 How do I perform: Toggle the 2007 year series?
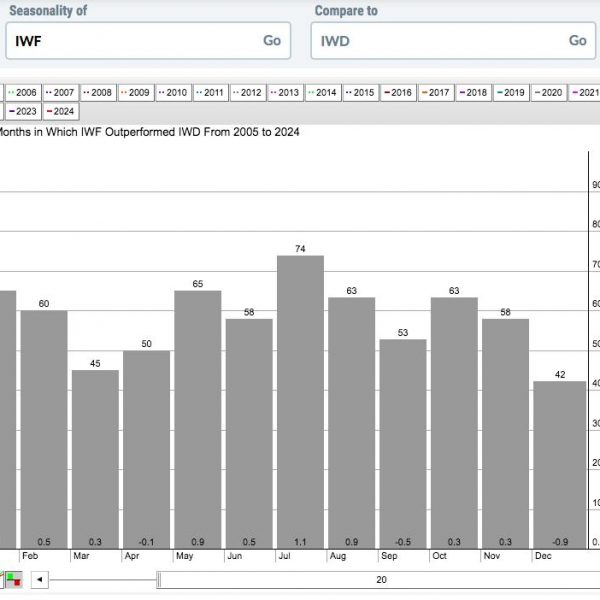point(60,93)
